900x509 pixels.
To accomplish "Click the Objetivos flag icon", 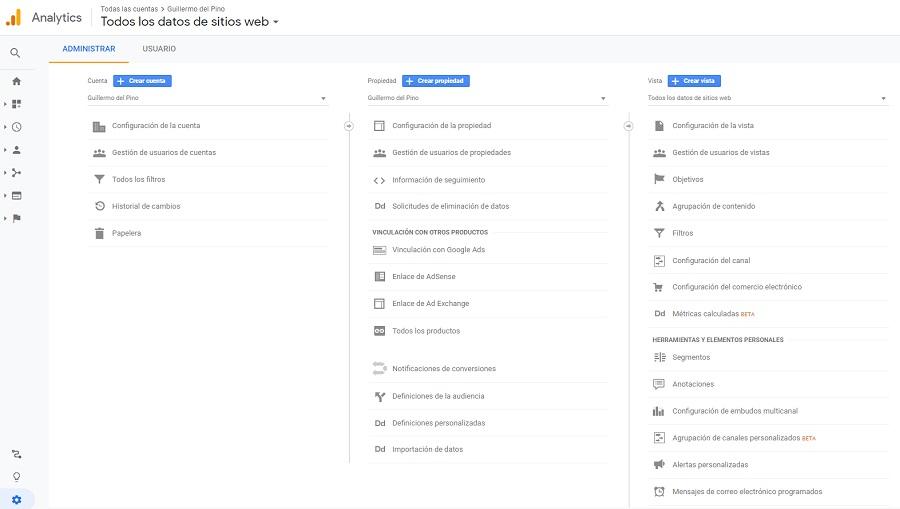I will point(659,179).
